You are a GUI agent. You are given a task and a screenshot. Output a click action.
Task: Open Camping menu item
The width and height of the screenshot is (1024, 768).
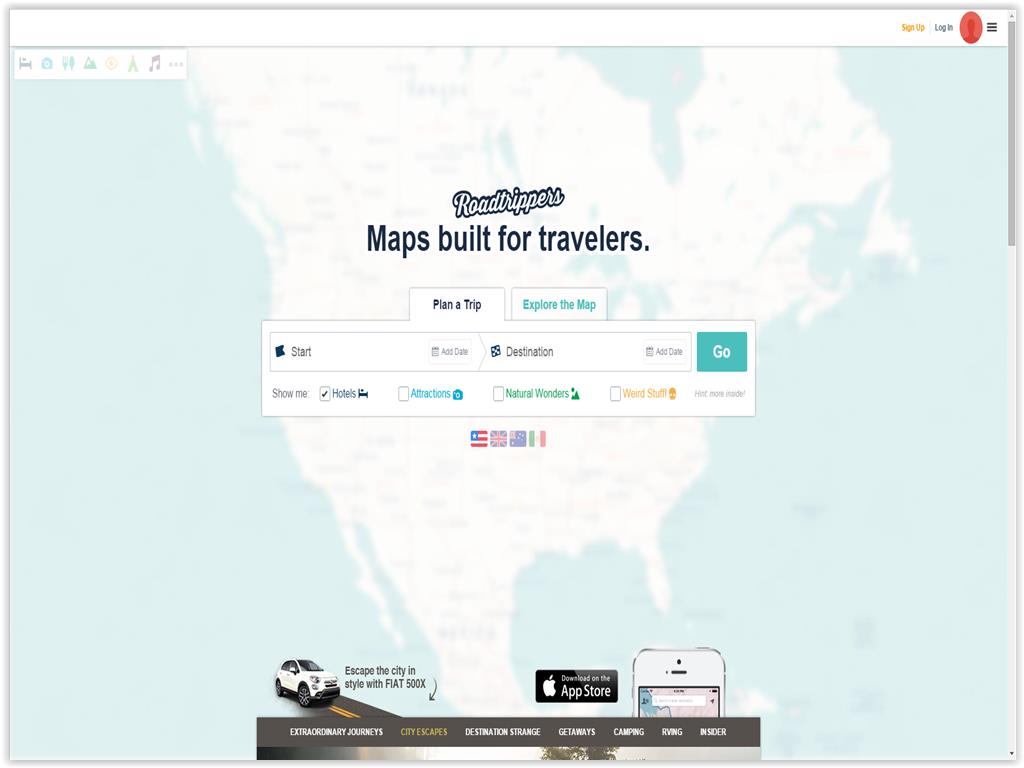click(x=628, y=732)
